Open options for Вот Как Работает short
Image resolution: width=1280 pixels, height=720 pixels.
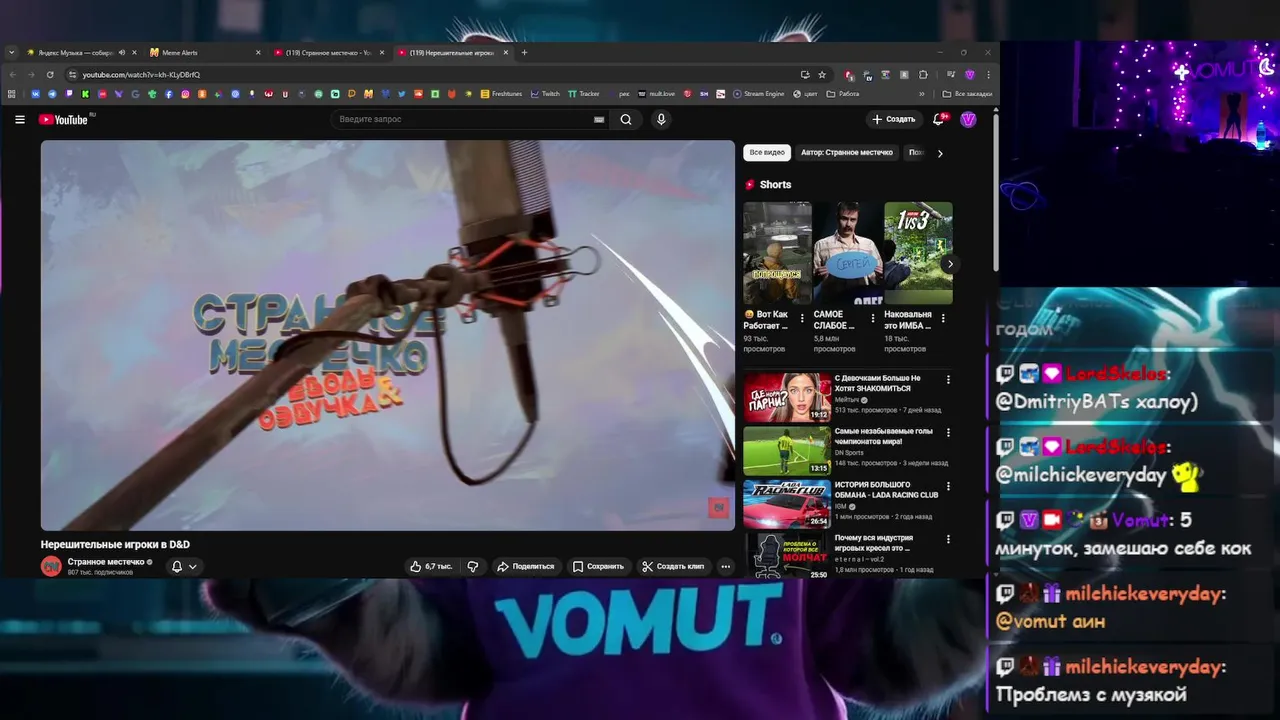(x=802, y=319)
